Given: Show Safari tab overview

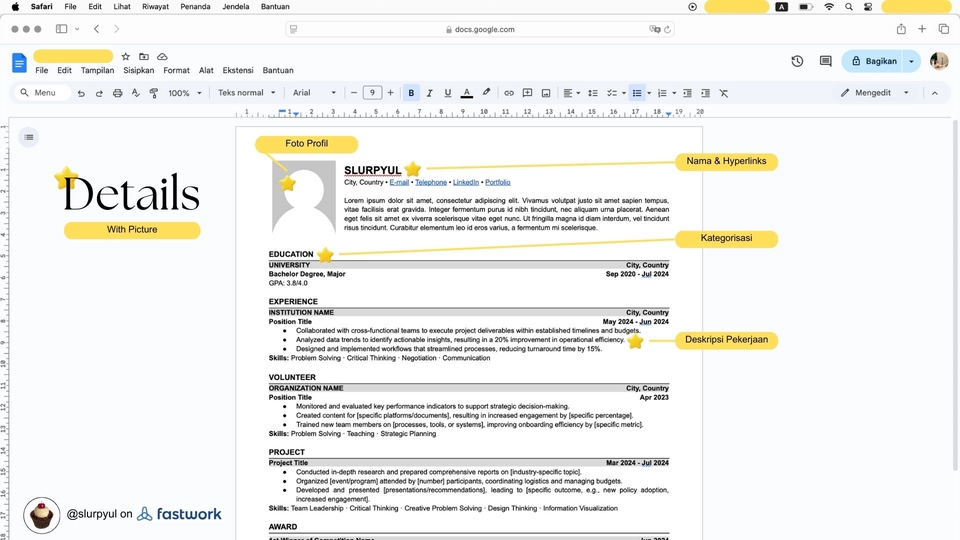Looking at the screenshot, I should pos(943,29).
